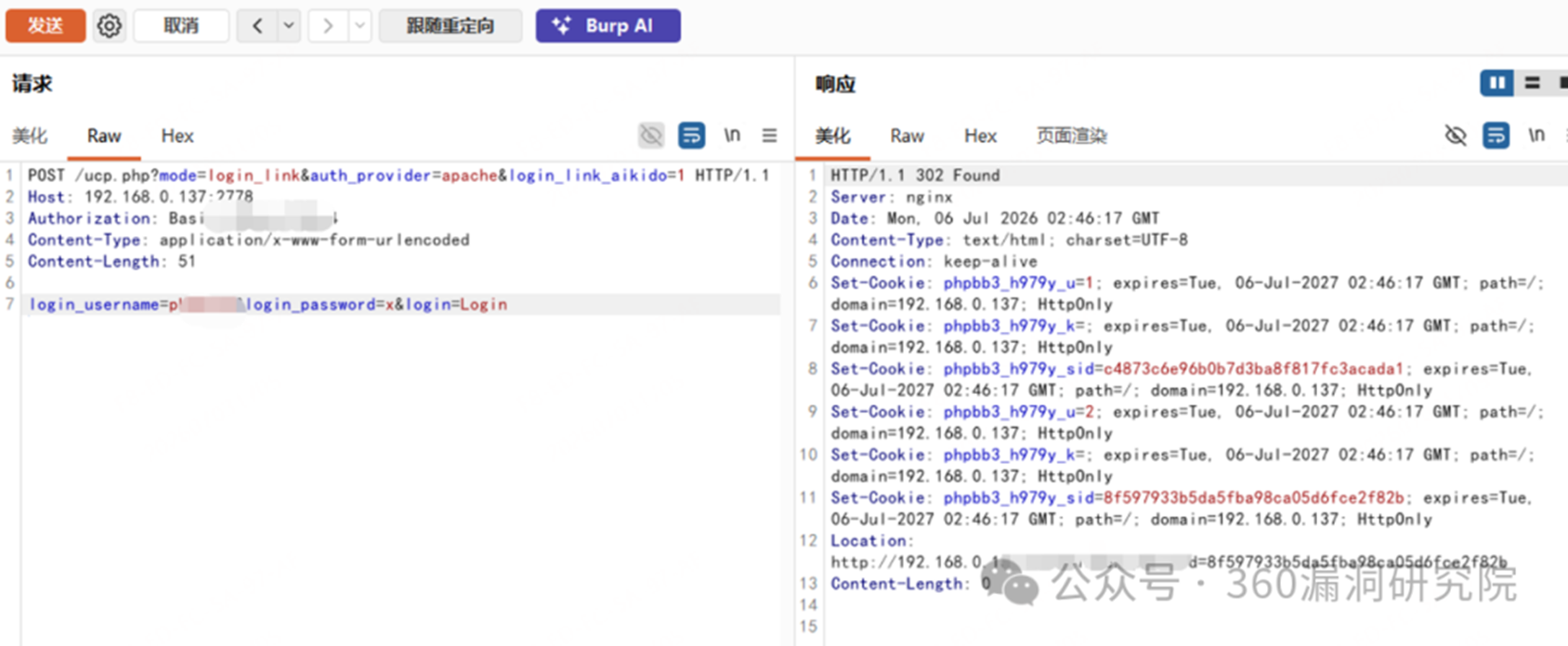Go back with the left arrow history button

[x=257, y=25]
